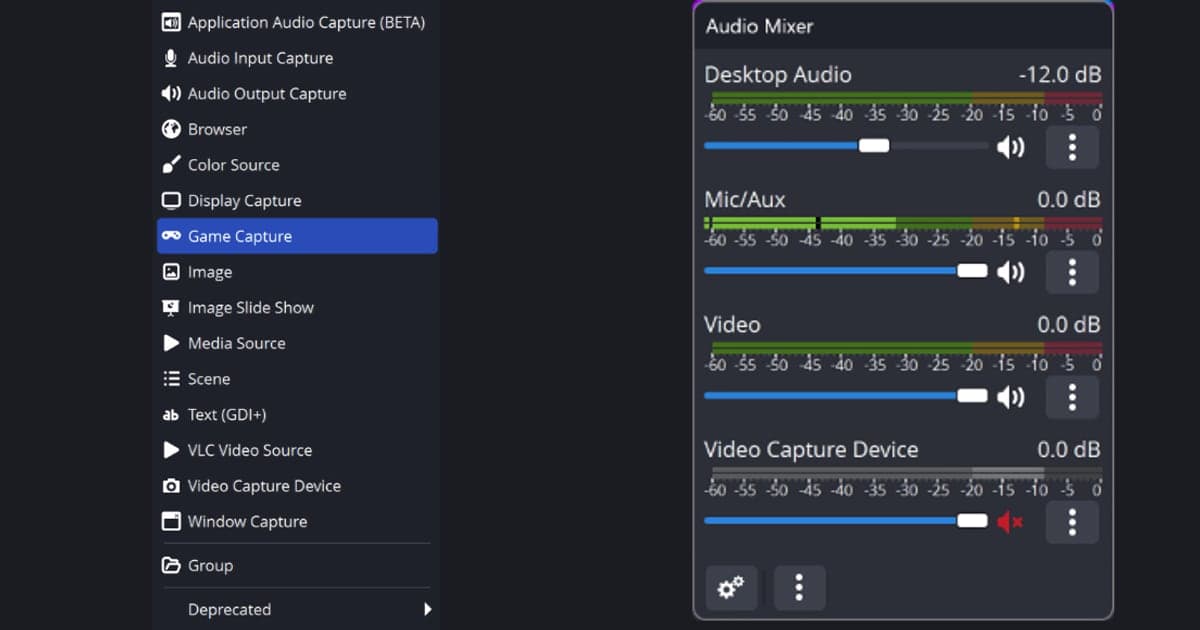Image resolution: width=1200 pixels, height=630 pixels.
Task: Click the Desktop Audio level meter
Action: click(906, 98)
